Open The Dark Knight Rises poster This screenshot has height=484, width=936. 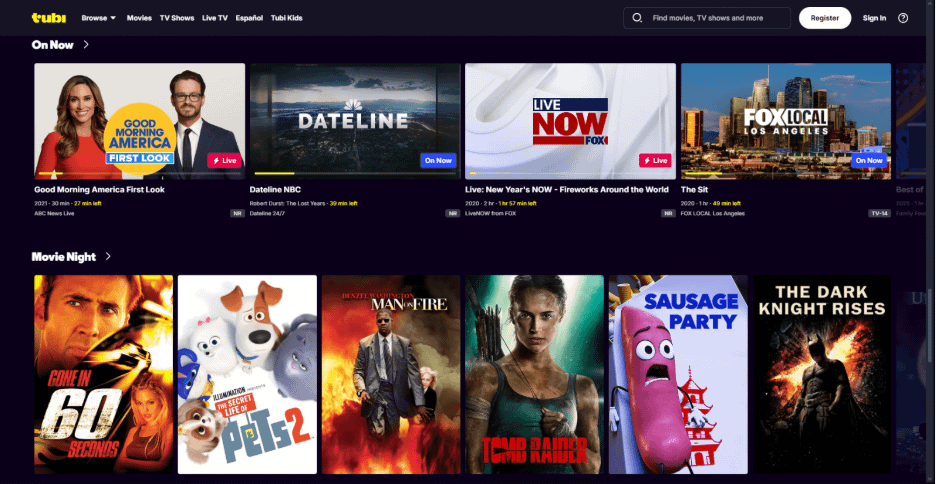coord(822,374)
